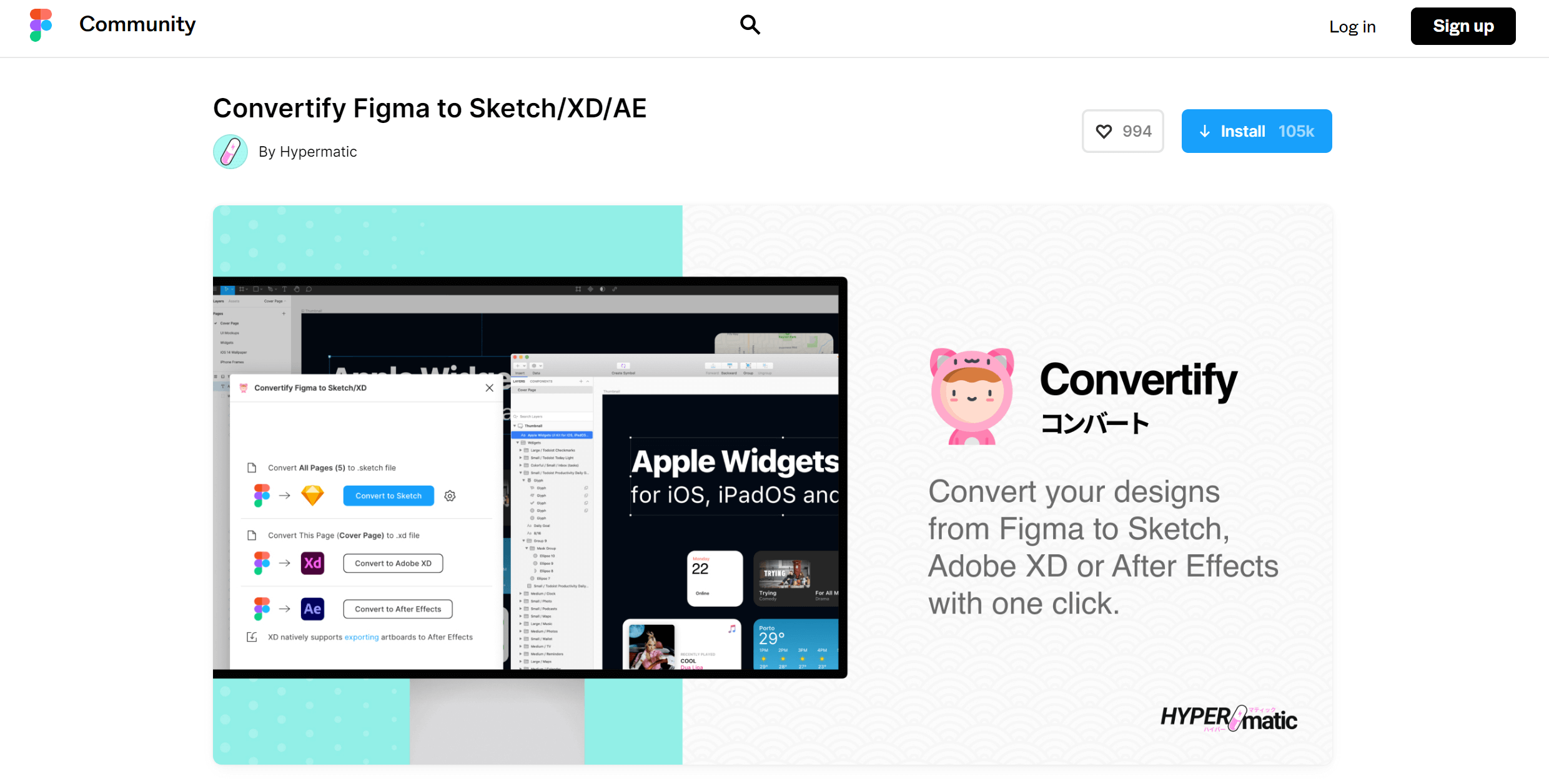Click the Log in menu item
The height and width of the screenshot is (784, 1549).
click(1353, 25)
